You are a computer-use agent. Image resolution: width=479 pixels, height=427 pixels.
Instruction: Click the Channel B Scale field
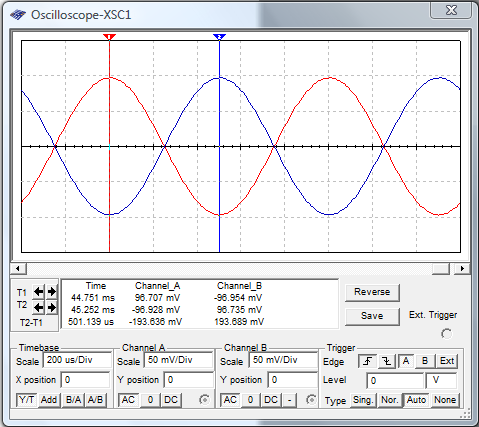(x=283, y=360)
